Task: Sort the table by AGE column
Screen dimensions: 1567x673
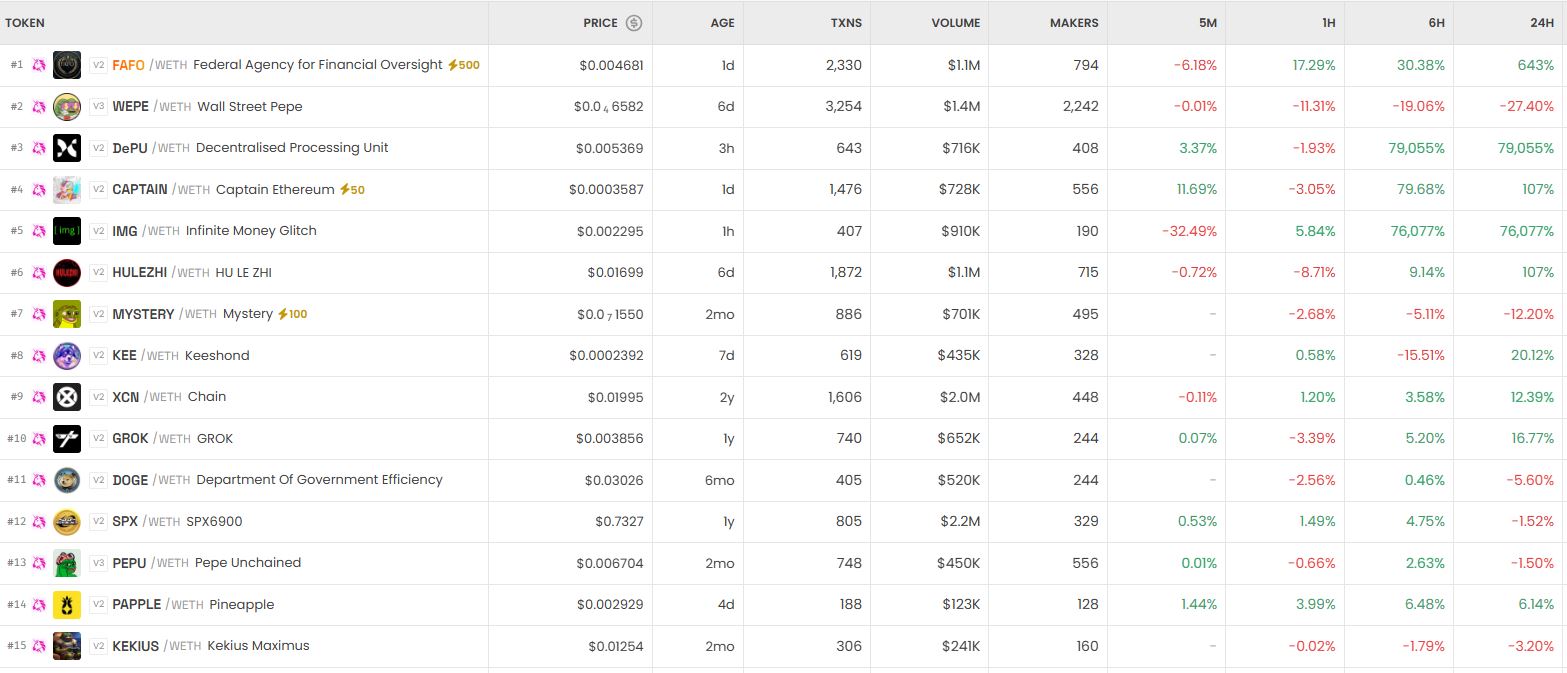Action: coord(722,23)
